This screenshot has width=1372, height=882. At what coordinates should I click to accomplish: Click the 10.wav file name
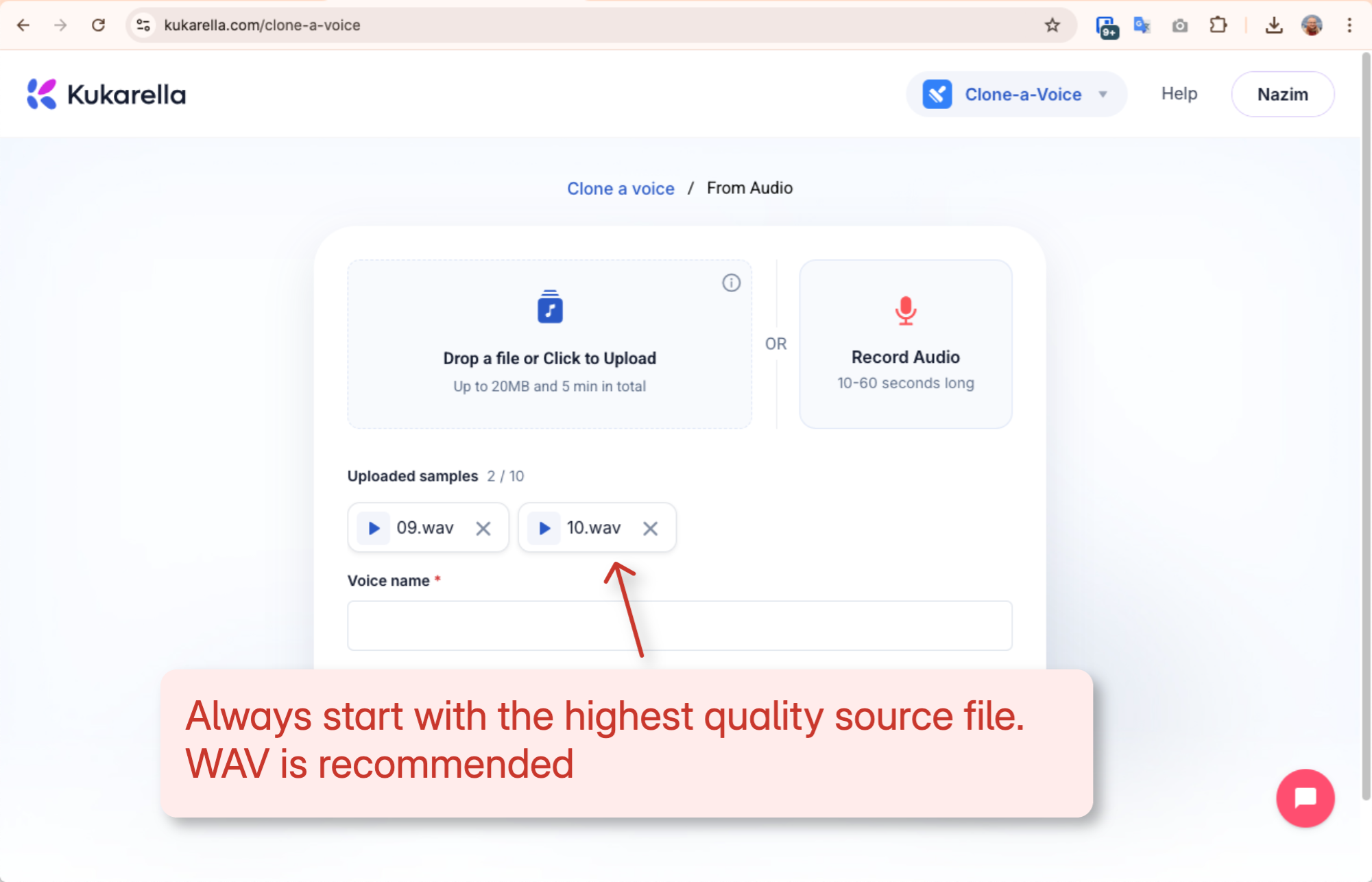(594, 527)
